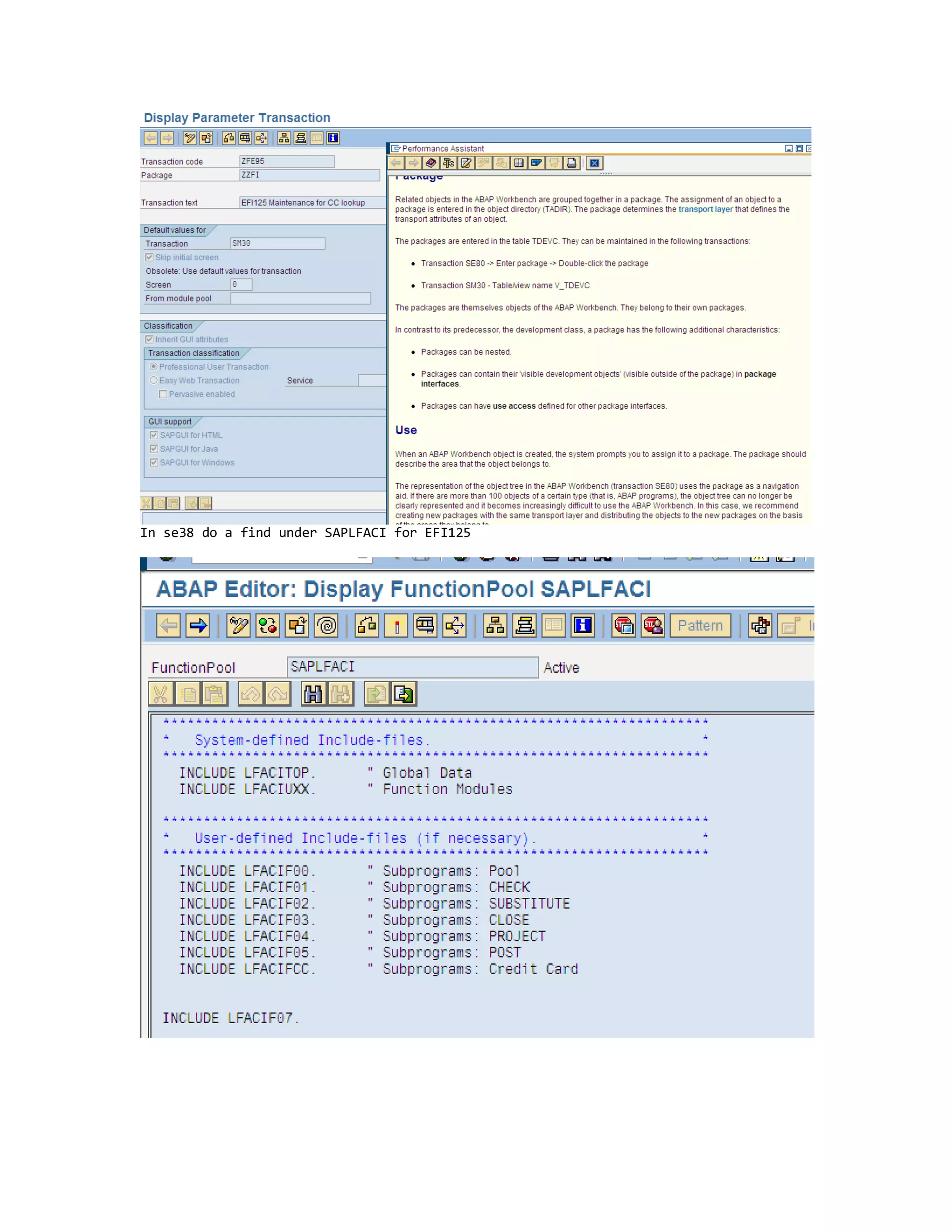Close Performance Assistant with blue X toolbar icon
This screenshot has width=952, height=1232.
[x=595, y=164]
